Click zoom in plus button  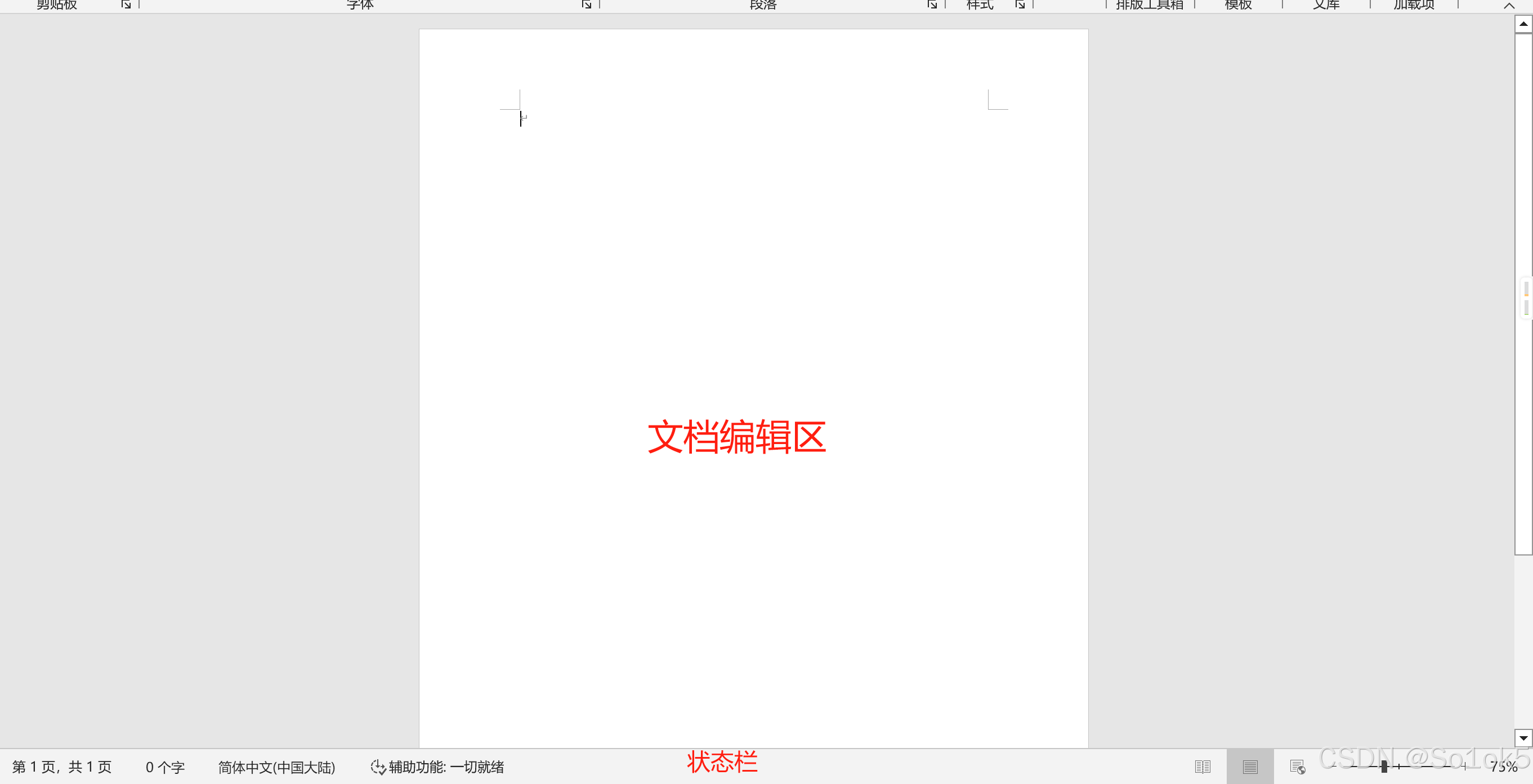[x=1464, y=767]
